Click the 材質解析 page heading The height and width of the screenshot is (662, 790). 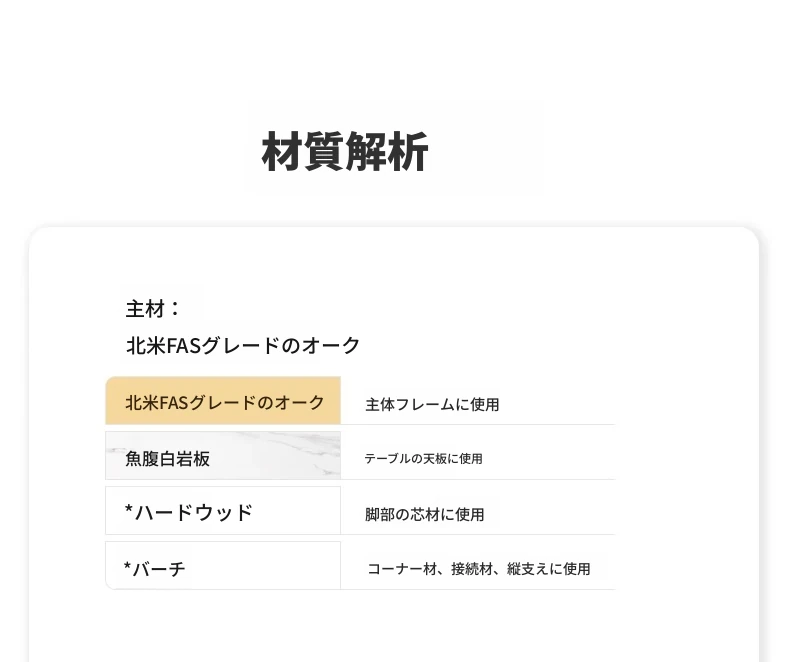click(345, 152)
